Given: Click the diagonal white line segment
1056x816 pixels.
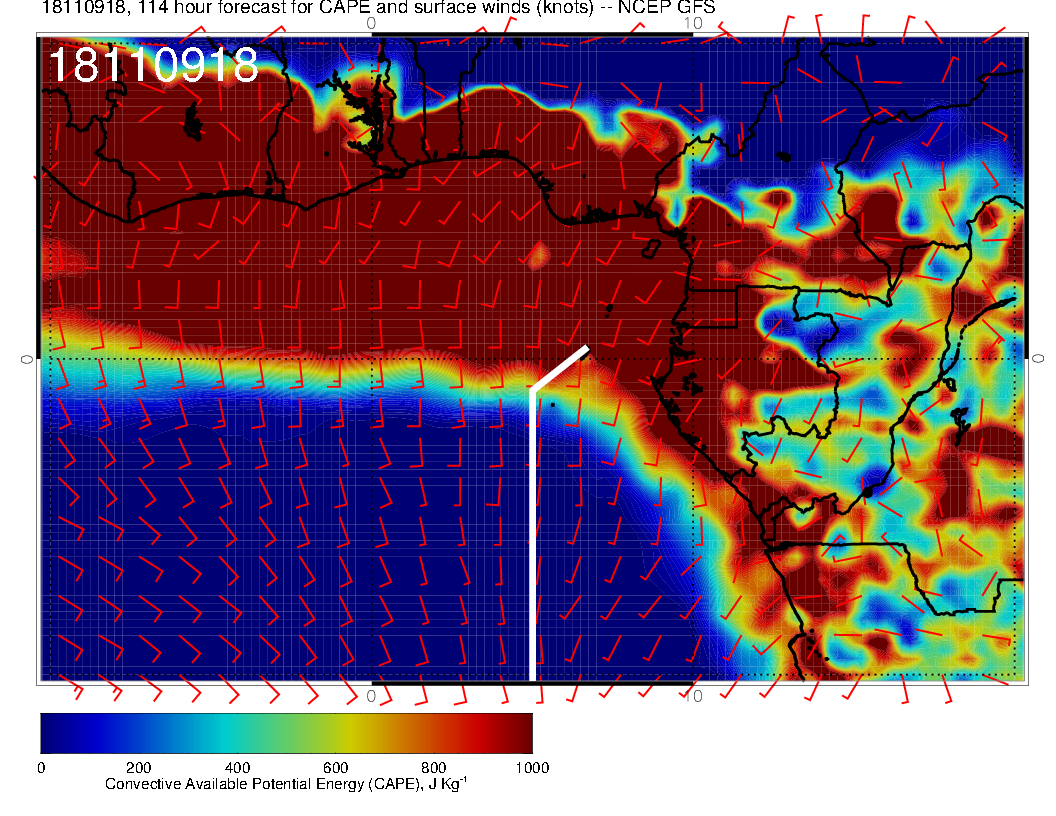Looking at the screenshot, I should [x=560, y=367].
